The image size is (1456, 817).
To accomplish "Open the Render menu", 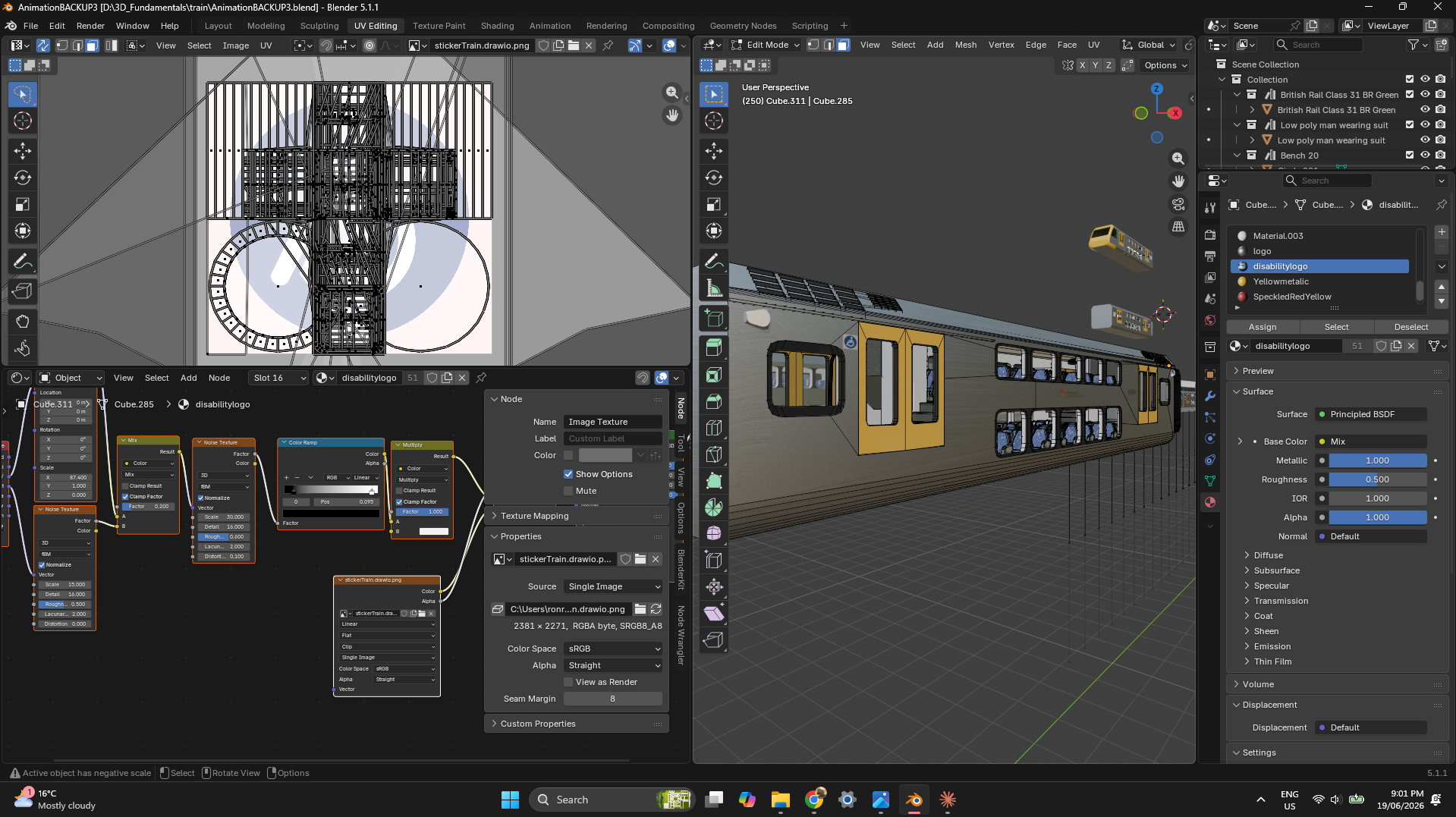I will coord(90,26).
